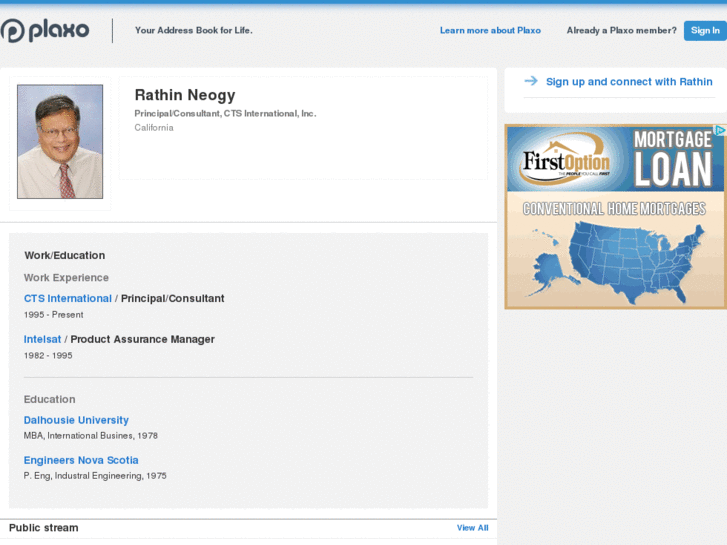Open the First Option mortgage loan ad
Screen dimensions: 727x545
click(615, 217)
